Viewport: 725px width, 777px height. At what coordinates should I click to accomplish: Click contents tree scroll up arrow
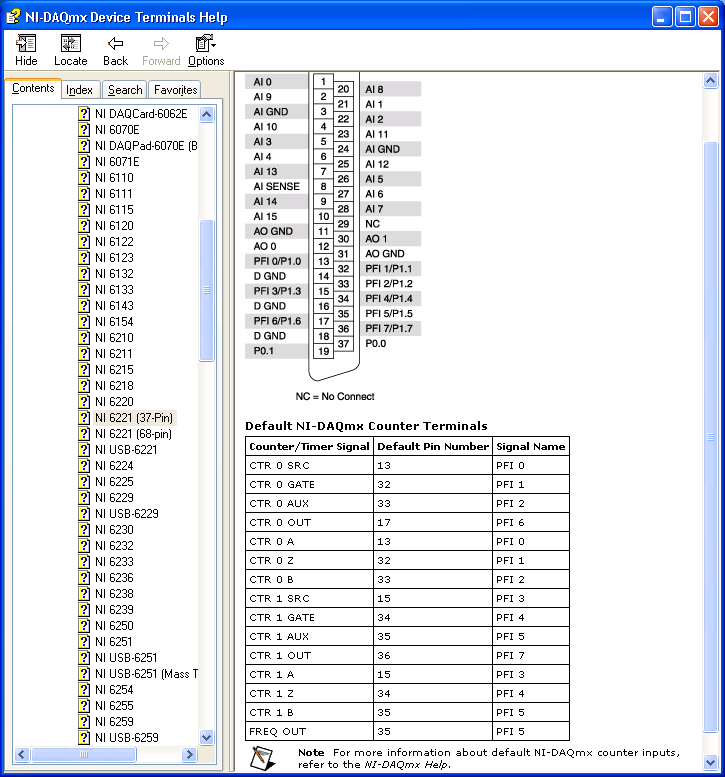point(207,114)
